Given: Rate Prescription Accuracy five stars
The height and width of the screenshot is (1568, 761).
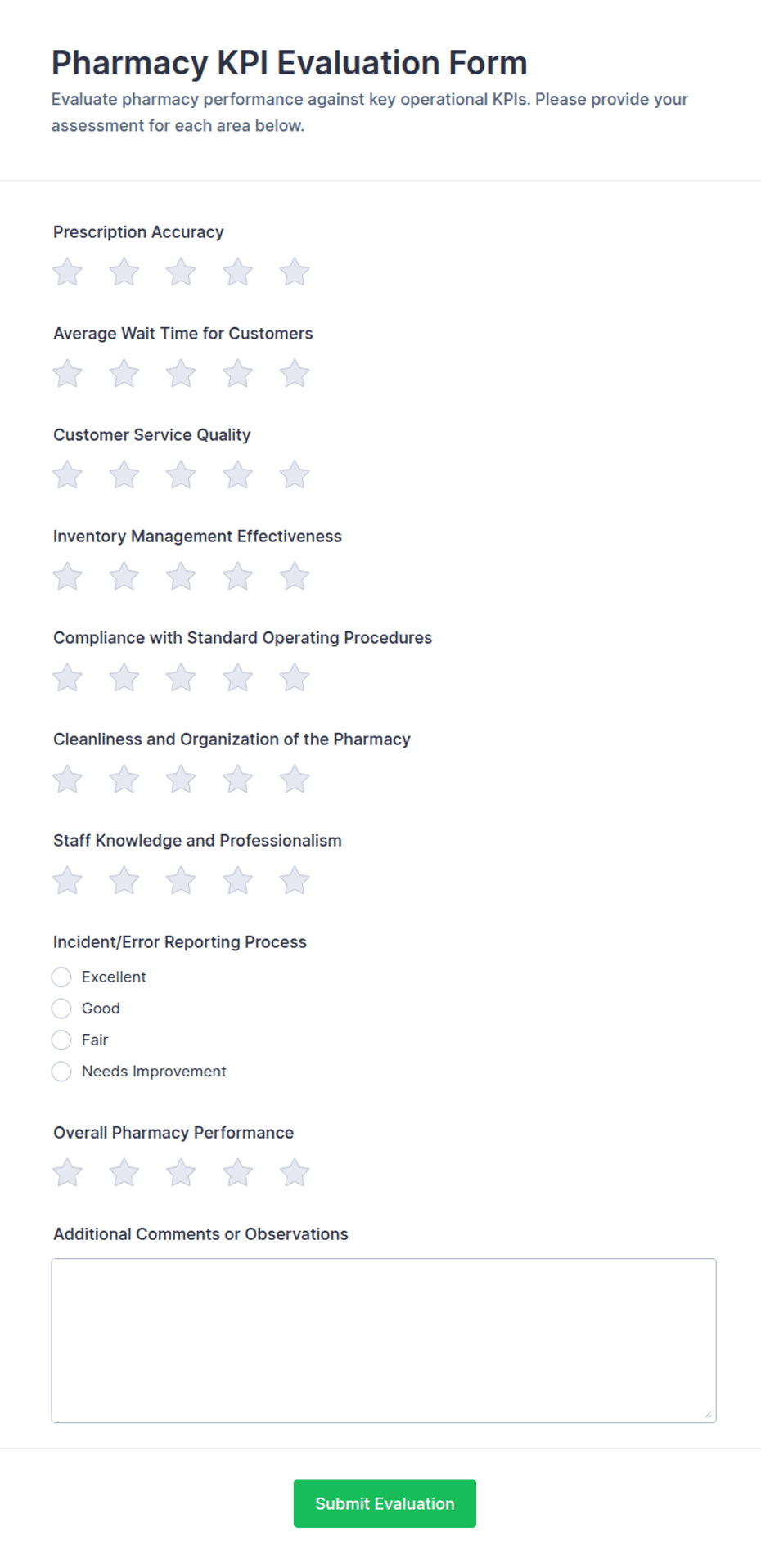Looking at the screenshot, I should 295,272.
